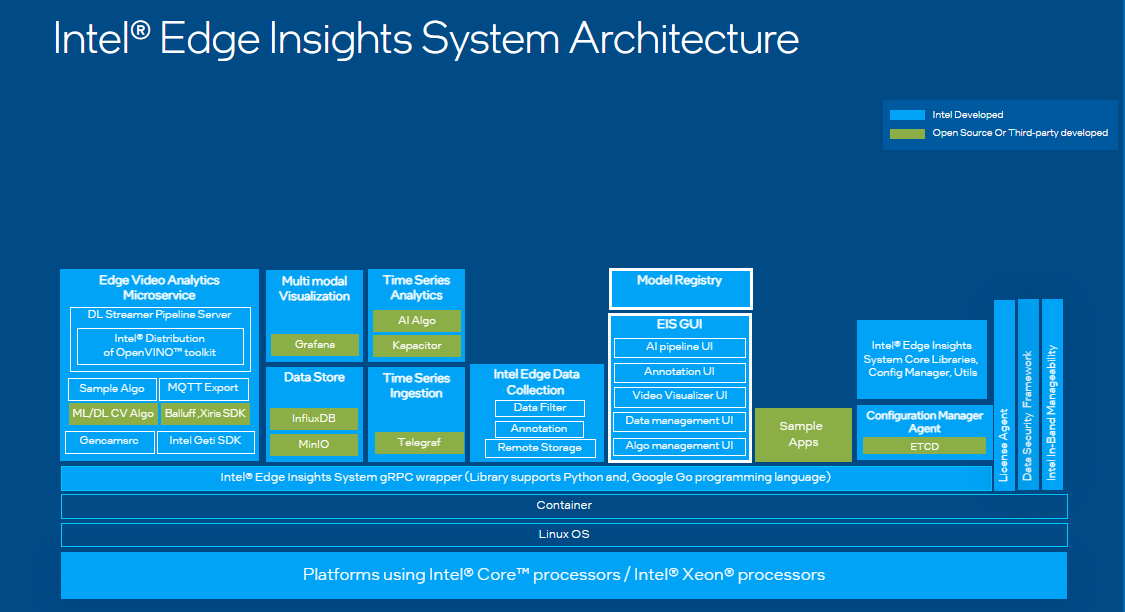The image size is (1125, 612).
Task: Click Open Source Or Third-party developed label
Action: pyautogui.click(x=1020, y=133)
